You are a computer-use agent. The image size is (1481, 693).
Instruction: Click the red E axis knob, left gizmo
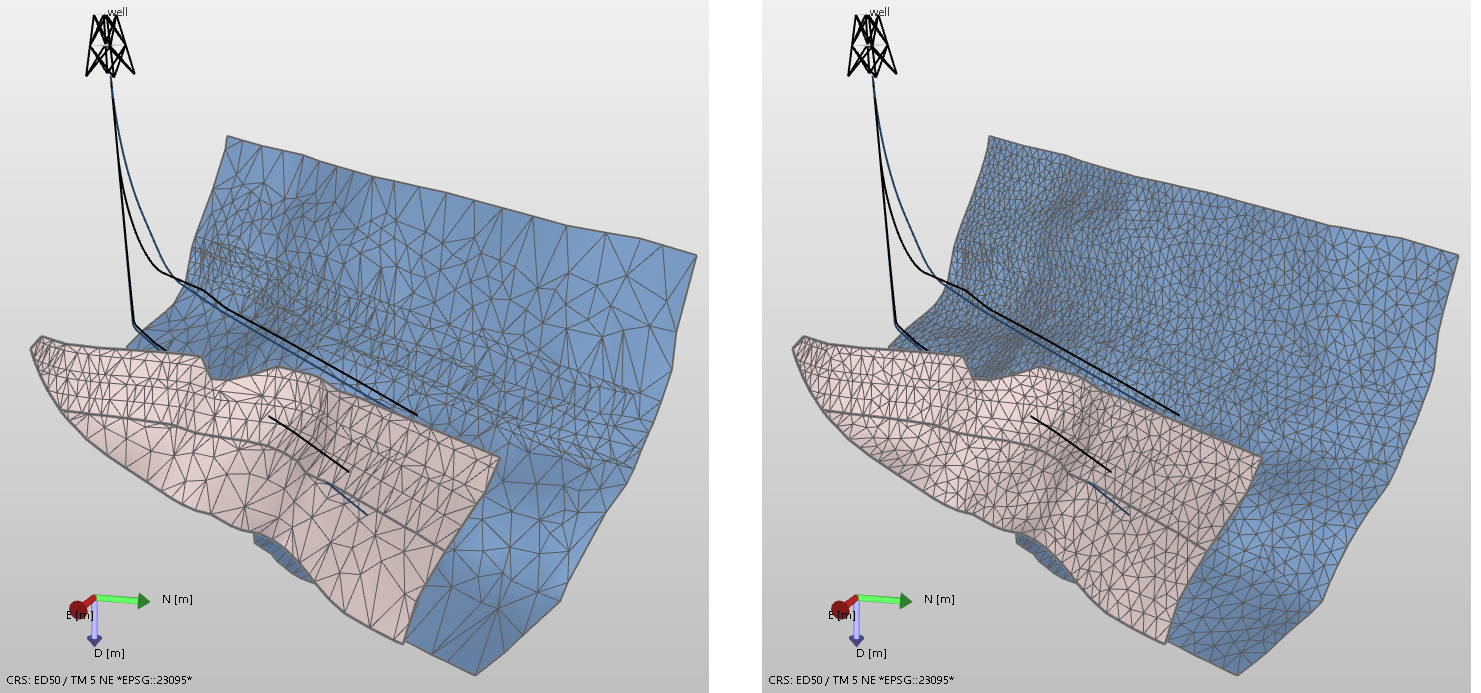pyautogui.click(x=79, y=609)
